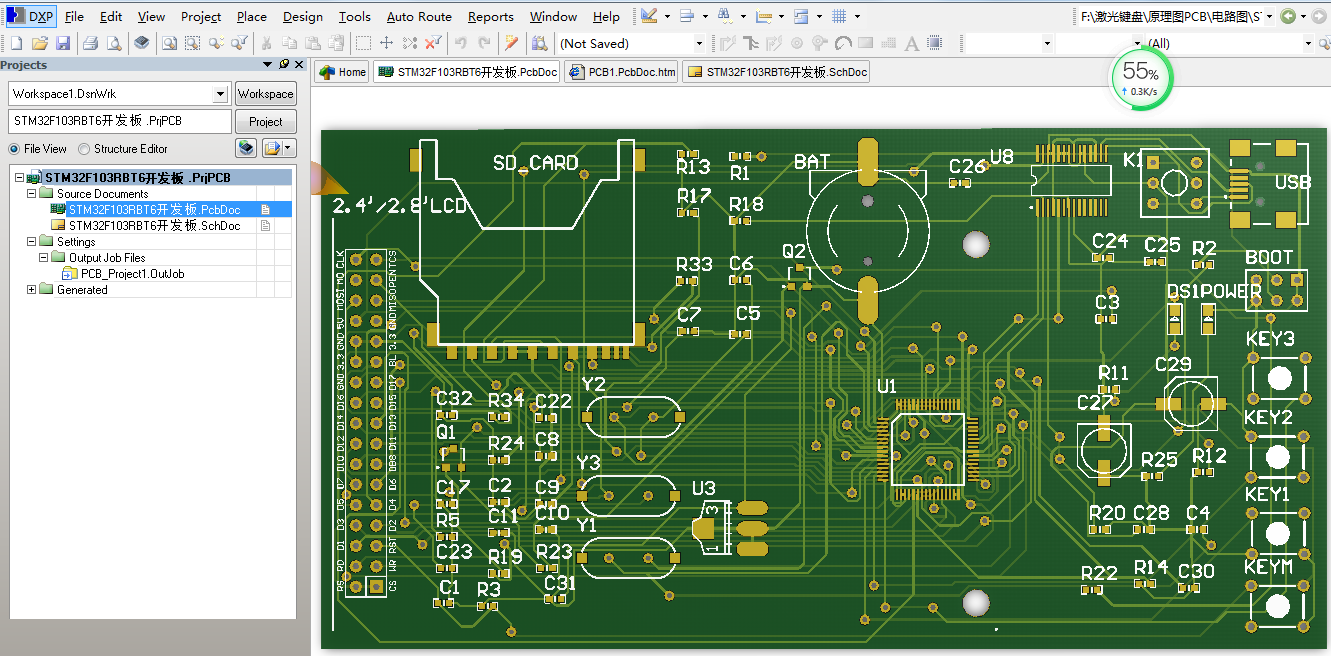Open the (Not Saved) view configuration dropdown
The height and width of the screenshot is (656, 1331).
(x=699, y=43)
